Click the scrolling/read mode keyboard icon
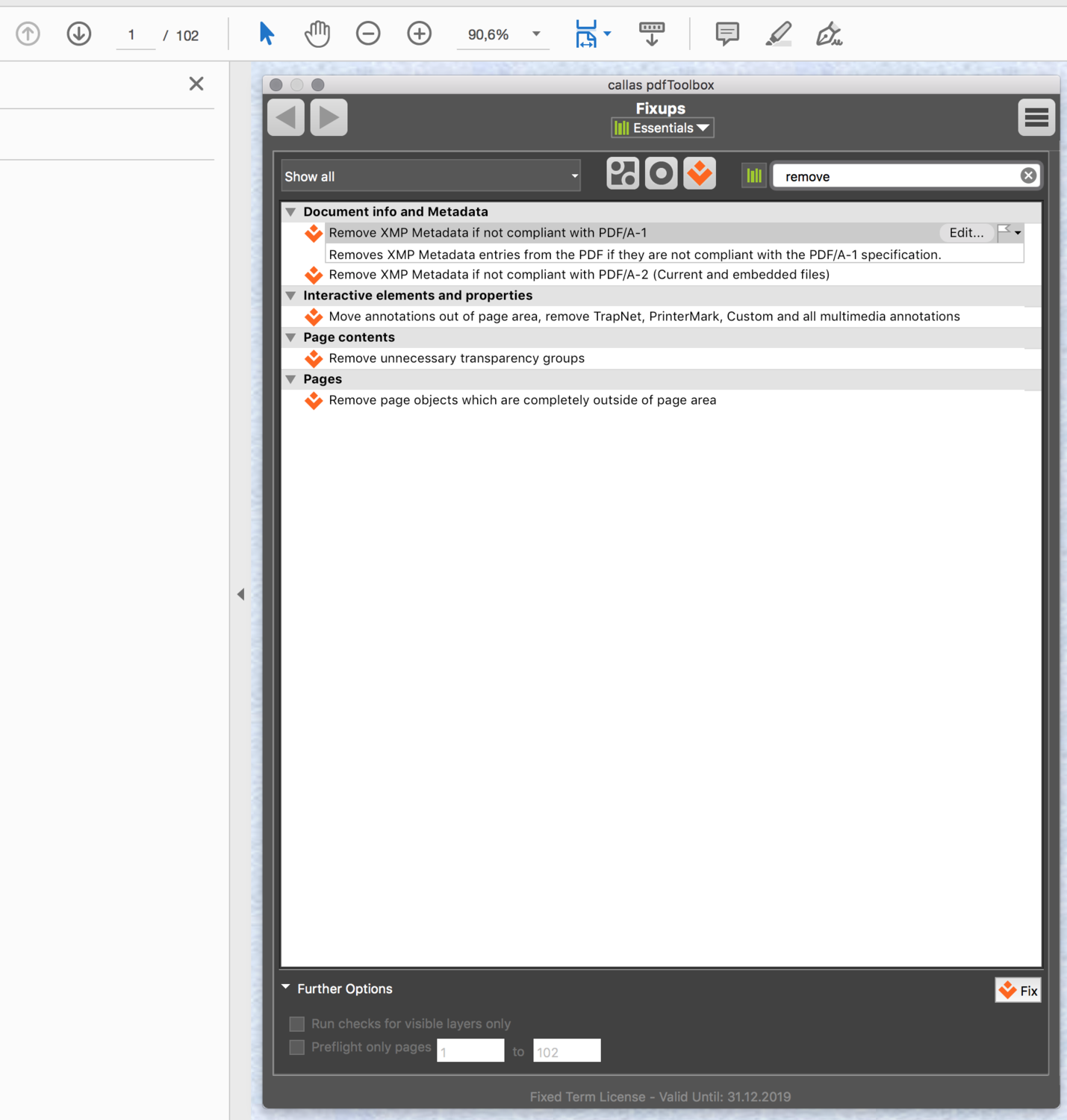 (x=652, y=34)
